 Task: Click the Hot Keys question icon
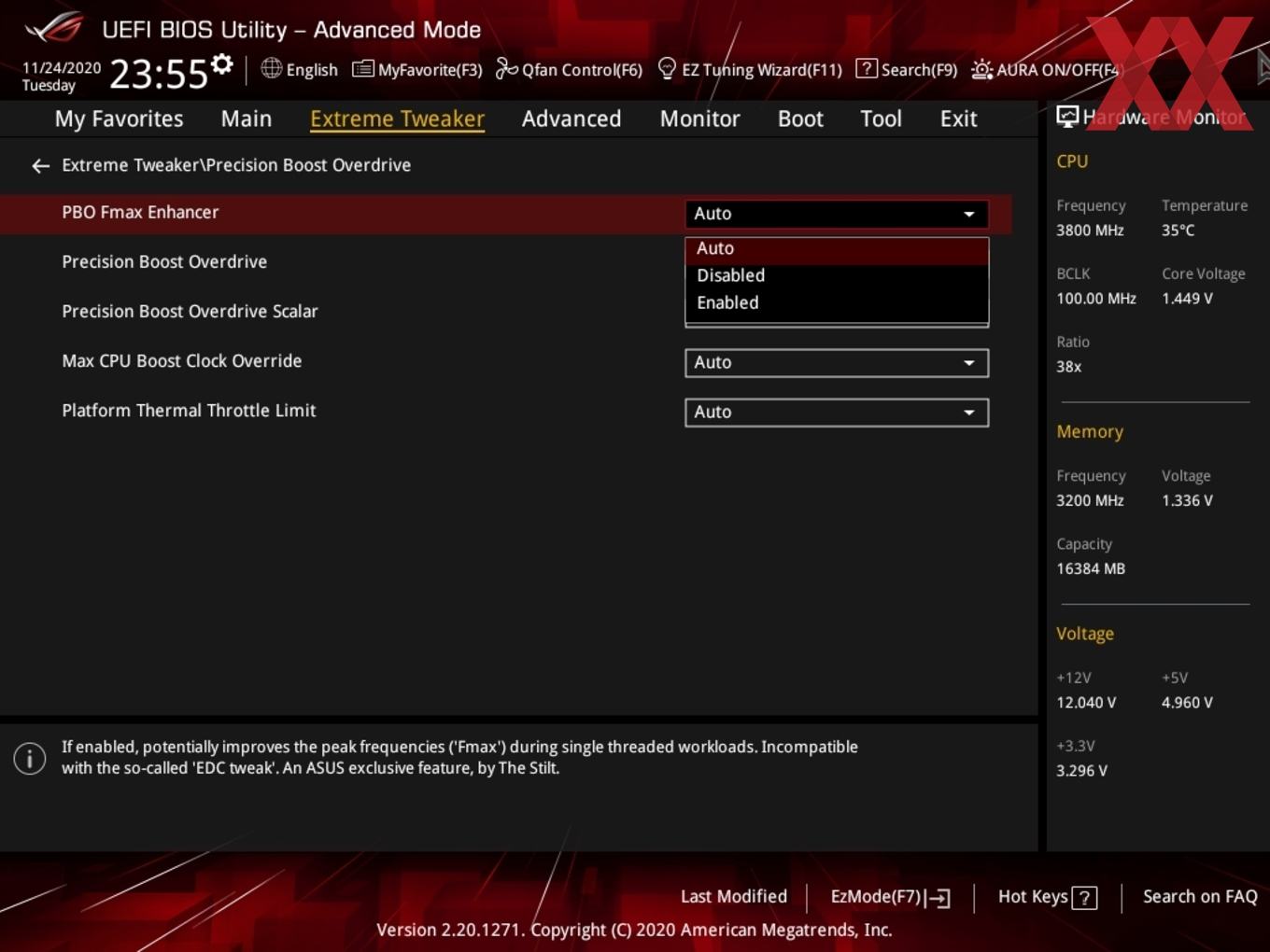(1084, 898)
